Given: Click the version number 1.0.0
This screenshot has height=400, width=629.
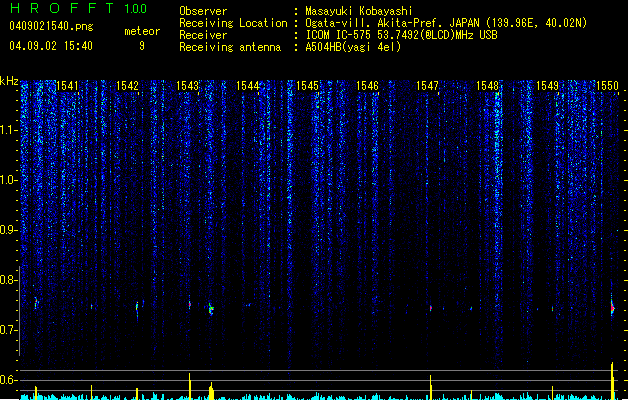Looking at the screenshot, I should pos(136,9).
